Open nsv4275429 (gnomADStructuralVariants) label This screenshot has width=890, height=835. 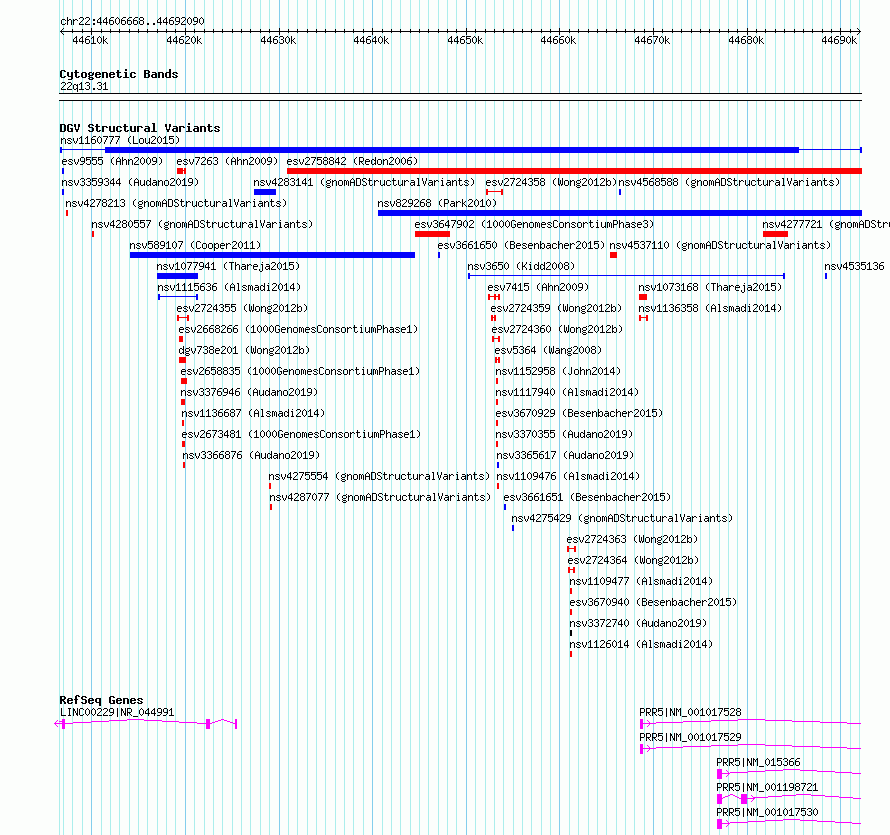pos(622,518)
